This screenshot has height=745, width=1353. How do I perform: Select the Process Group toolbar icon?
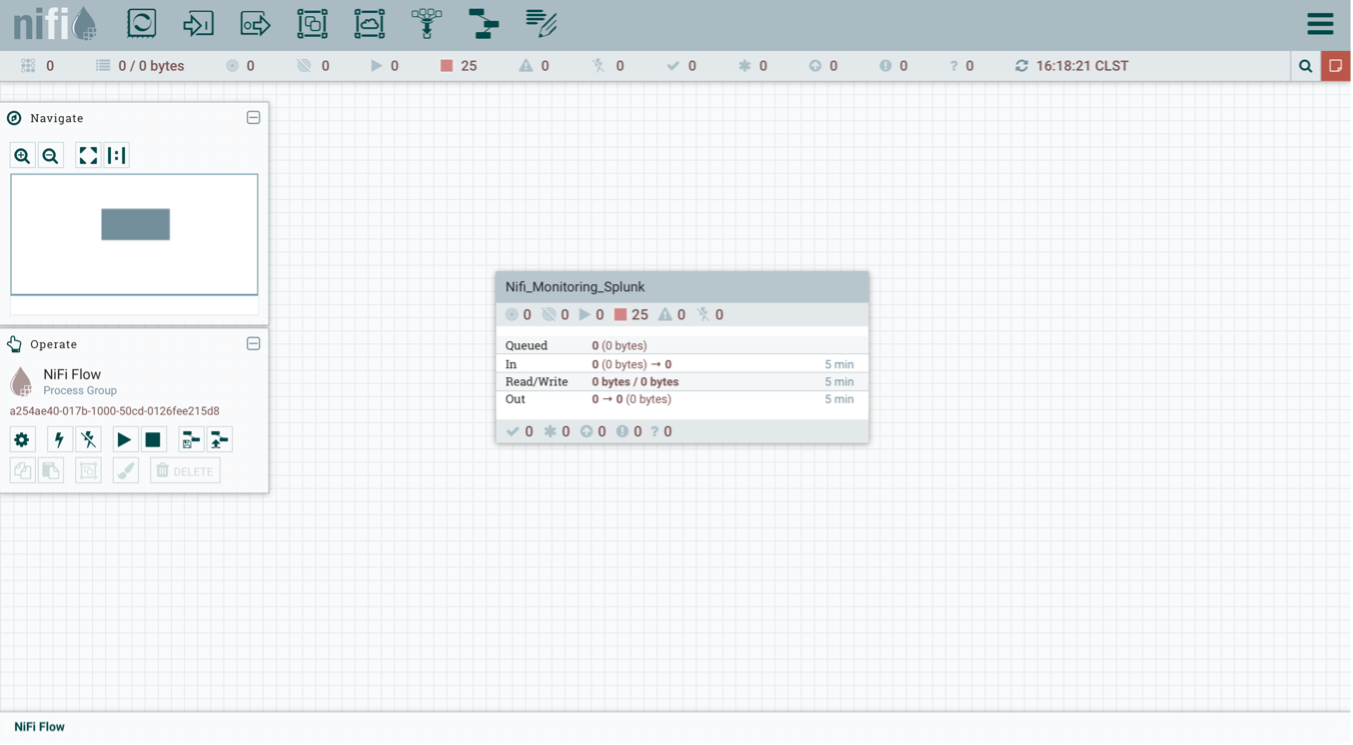pyautogui.click(x=312, y=24)
